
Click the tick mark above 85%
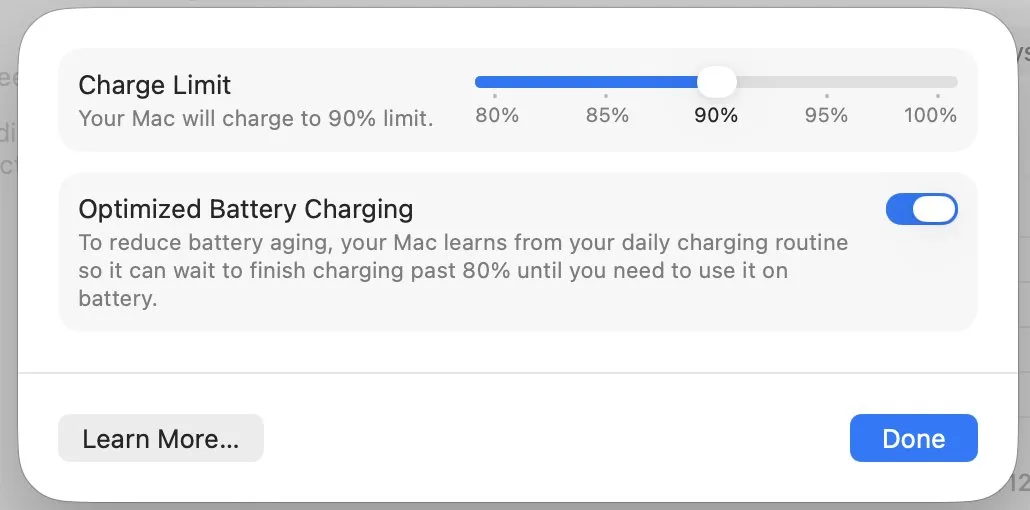click(606, 97)
